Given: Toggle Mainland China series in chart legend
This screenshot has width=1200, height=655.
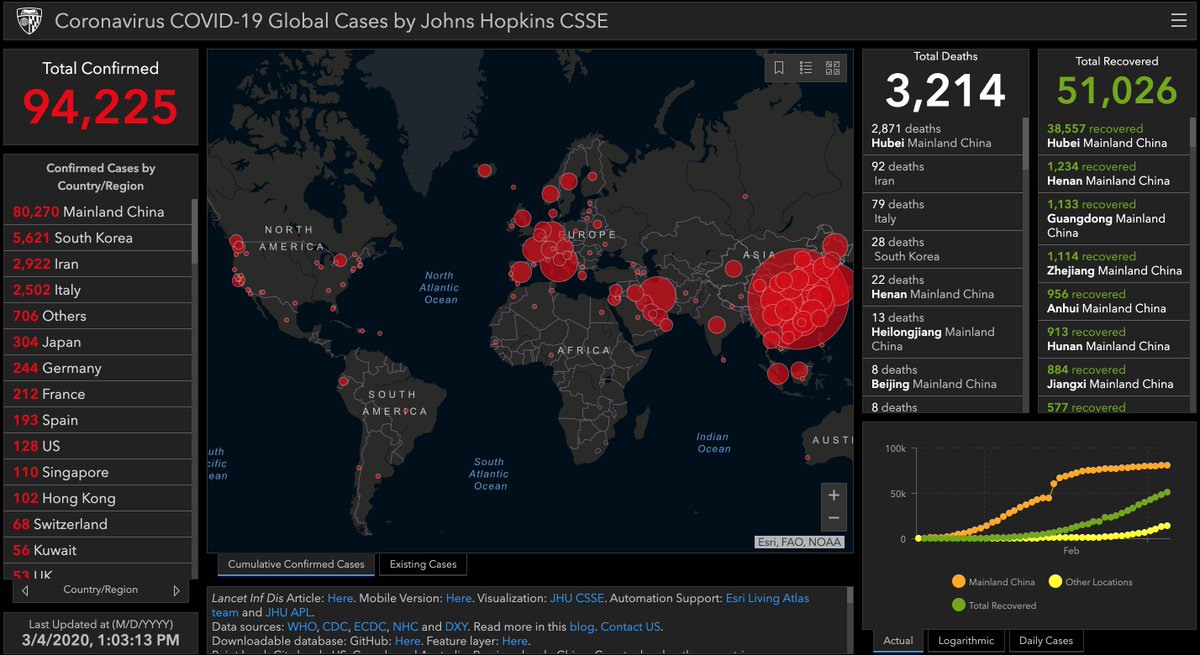Looking at the screenshot, I should (994, 582).
